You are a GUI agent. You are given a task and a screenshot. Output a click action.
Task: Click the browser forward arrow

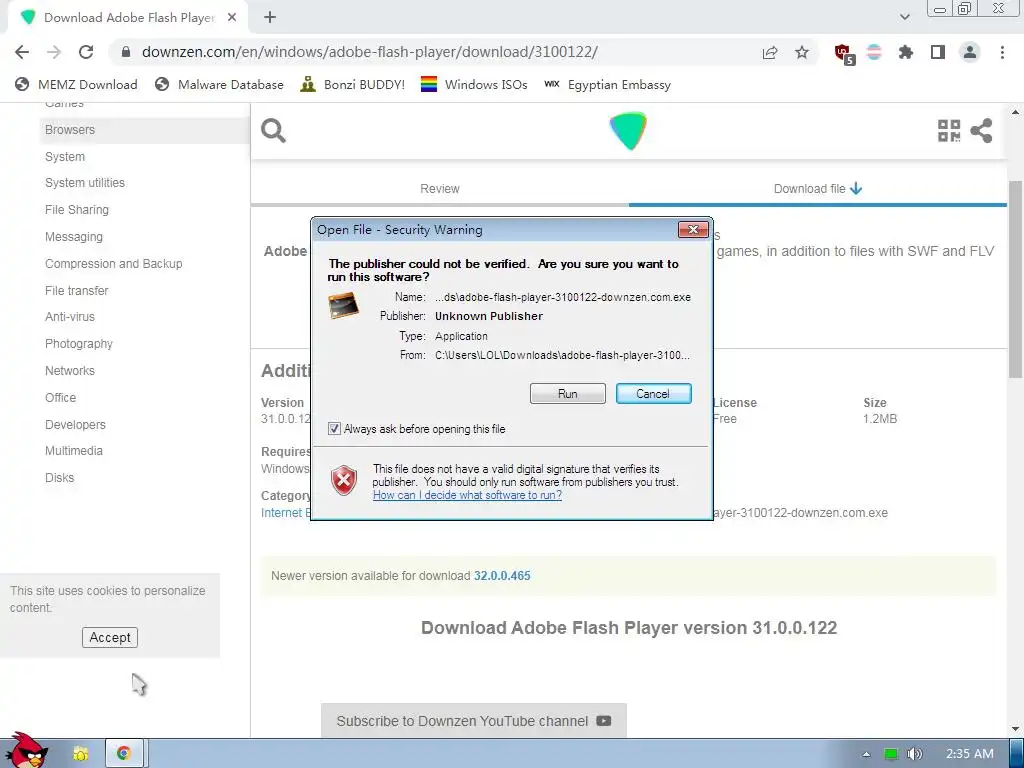pos(54,52)
